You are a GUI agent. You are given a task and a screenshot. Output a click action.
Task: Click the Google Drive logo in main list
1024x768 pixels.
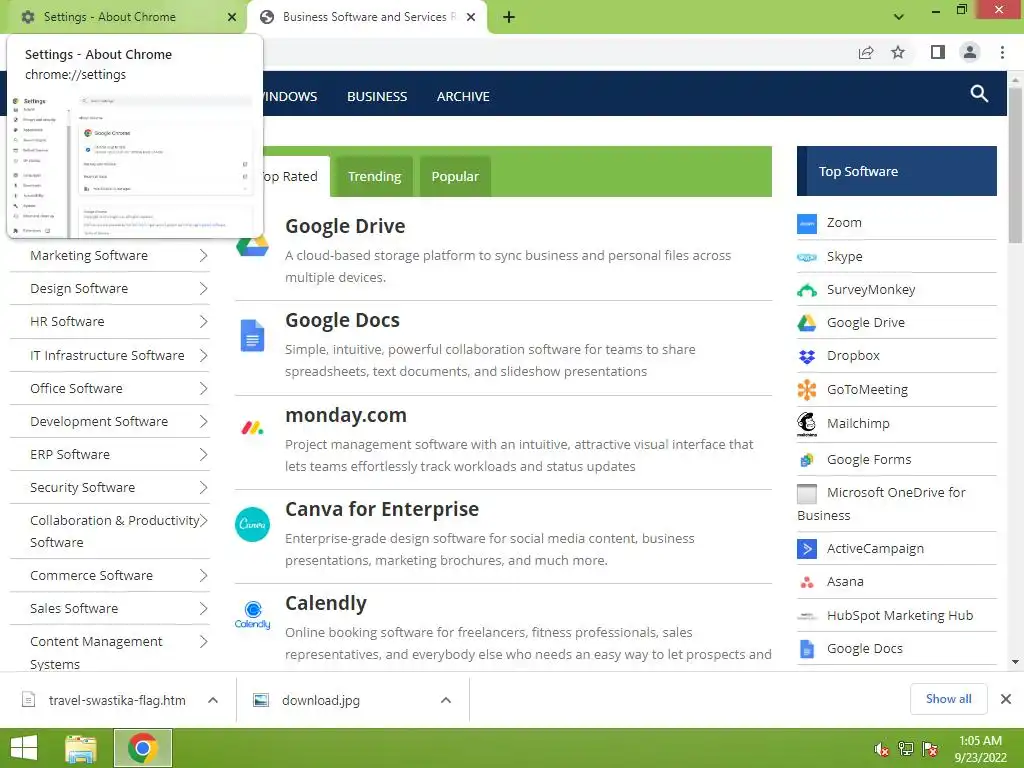click(x=253, y=245)
